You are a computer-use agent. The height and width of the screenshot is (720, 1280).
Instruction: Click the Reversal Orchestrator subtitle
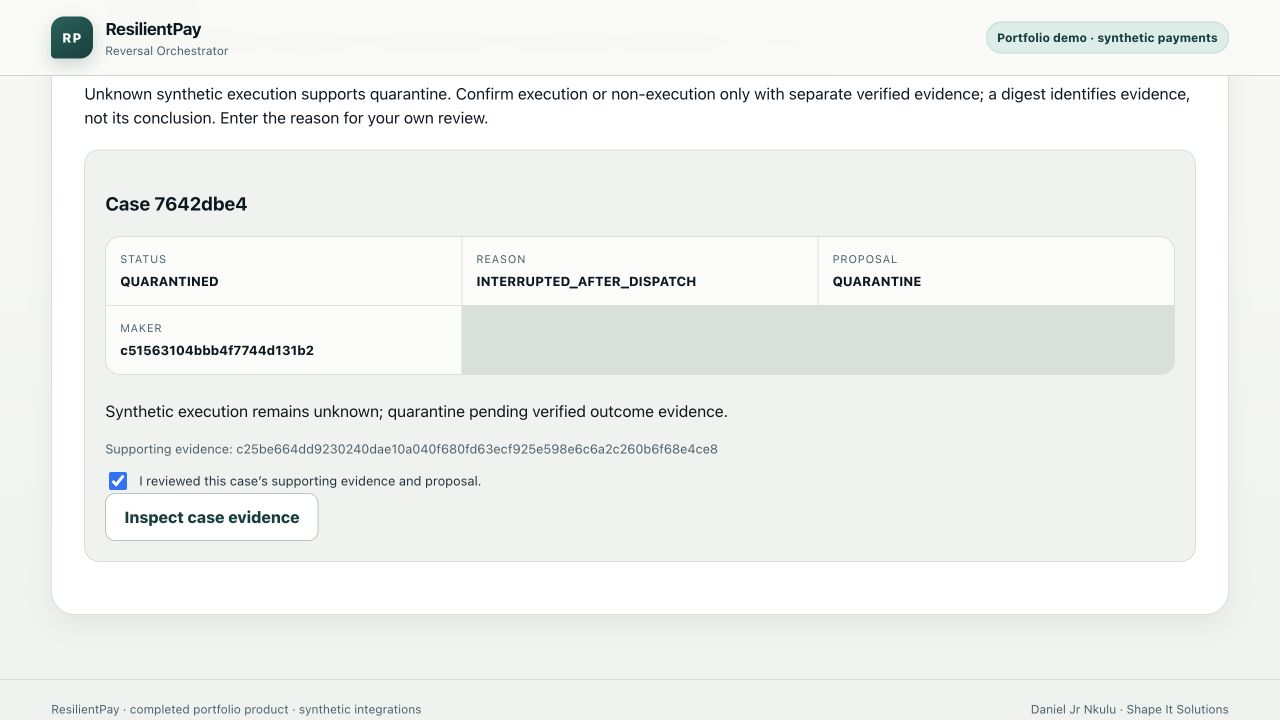pos(167,51)
